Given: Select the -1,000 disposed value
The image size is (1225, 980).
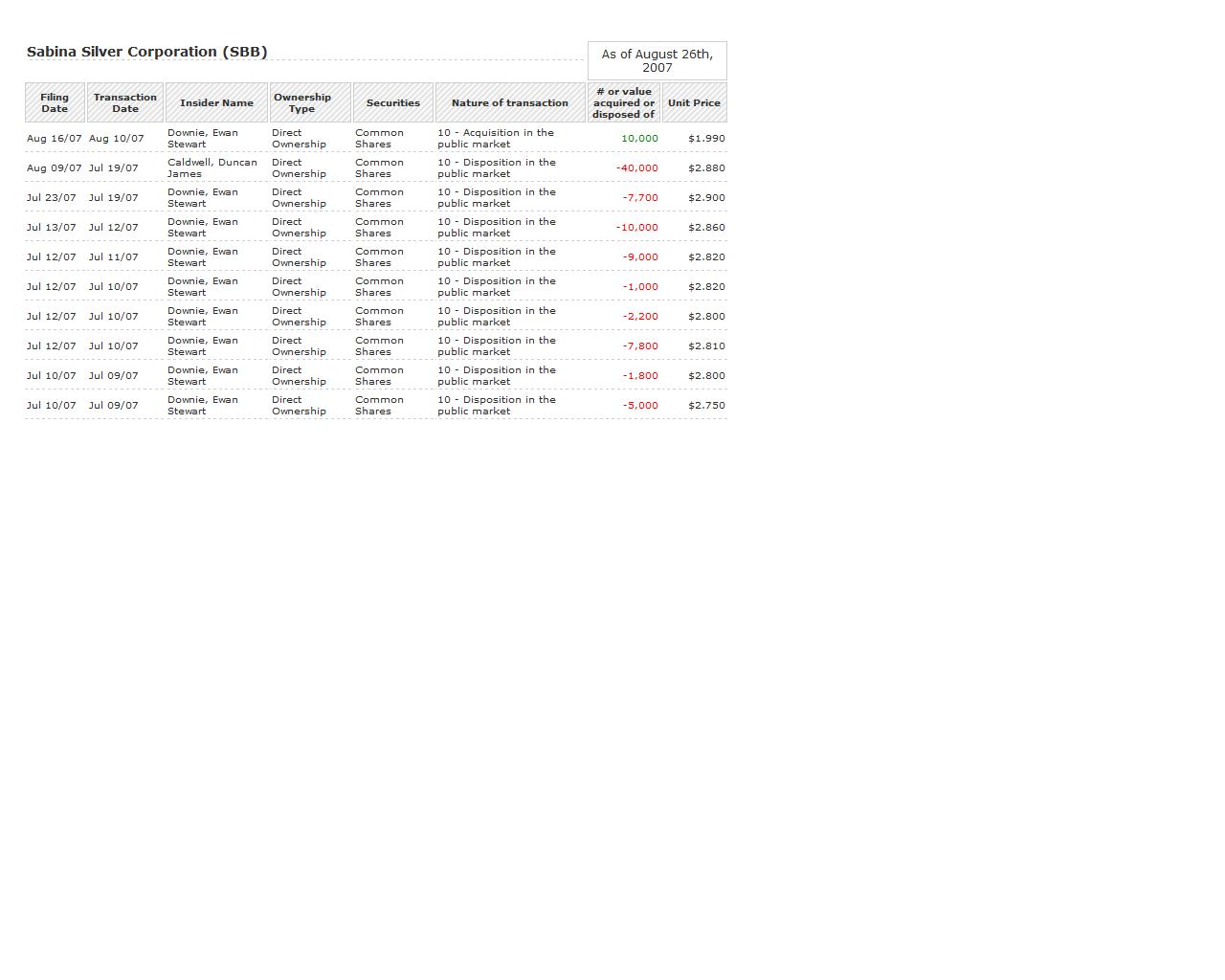Looking at the screenshot, I should 640,287.
